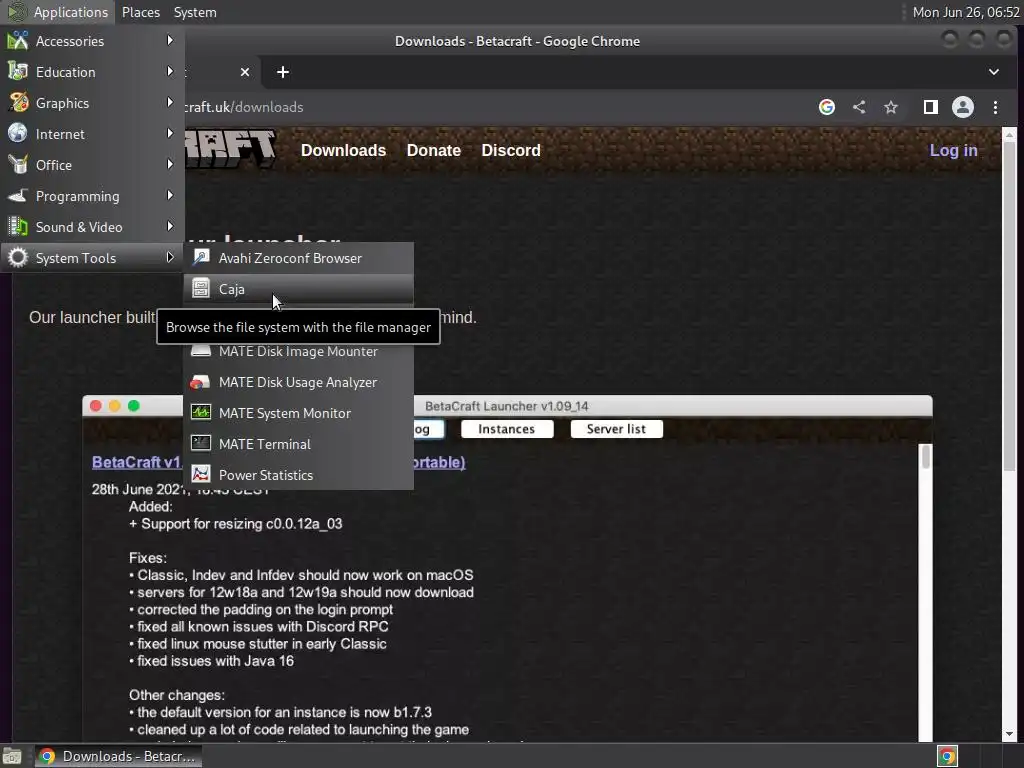Screen dimensions: 1024x768
Task: Click the MATE Disk Image Mounter icon
Action: [x=200, y=351]
